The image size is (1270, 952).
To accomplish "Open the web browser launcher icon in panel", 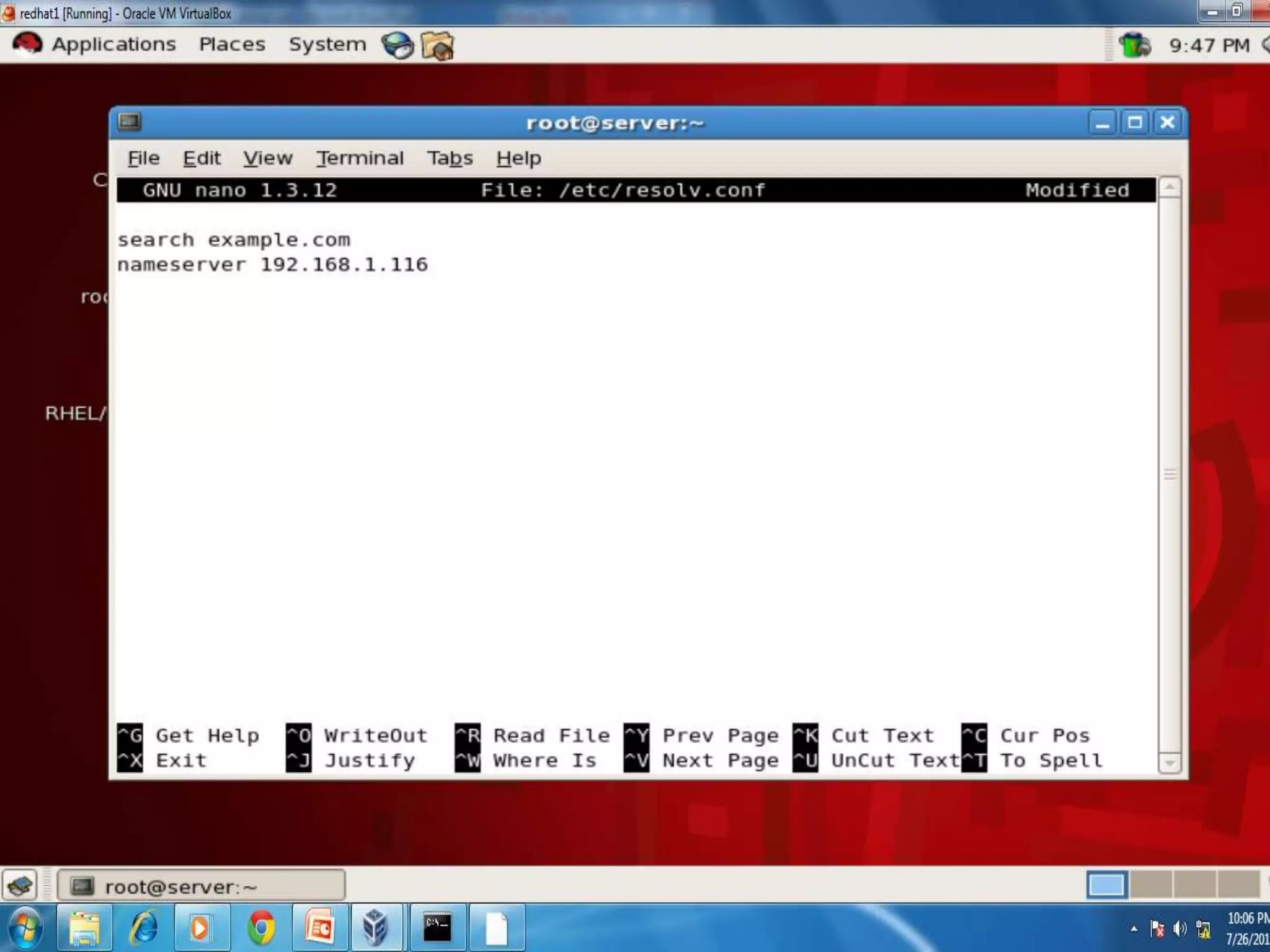I will point(397,46).
